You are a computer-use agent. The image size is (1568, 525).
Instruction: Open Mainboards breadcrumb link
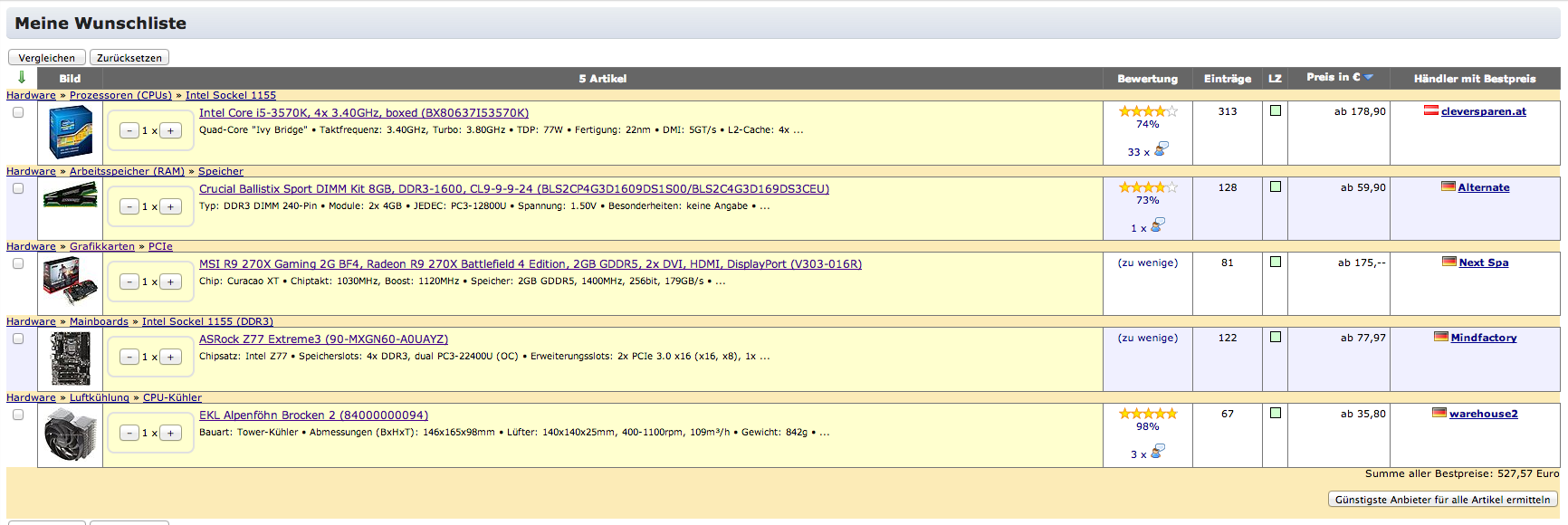coord(99,321)
